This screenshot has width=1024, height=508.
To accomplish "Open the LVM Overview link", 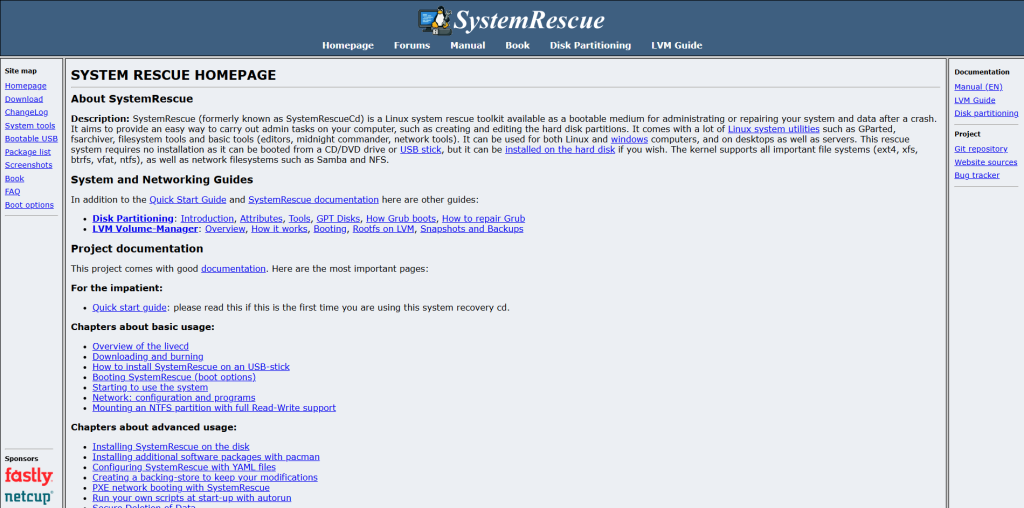I will click(x=225, y=229).
